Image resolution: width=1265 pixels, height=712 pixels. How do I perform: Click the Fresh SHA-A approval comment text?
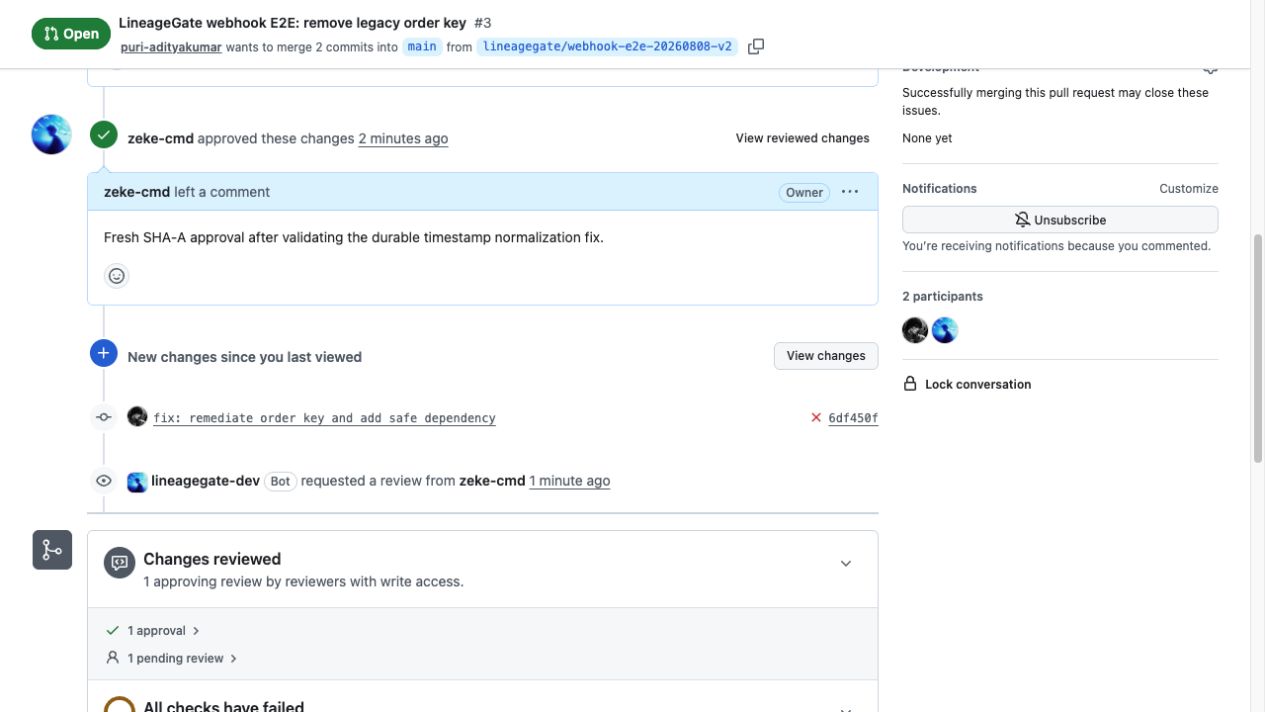point(354,237)
